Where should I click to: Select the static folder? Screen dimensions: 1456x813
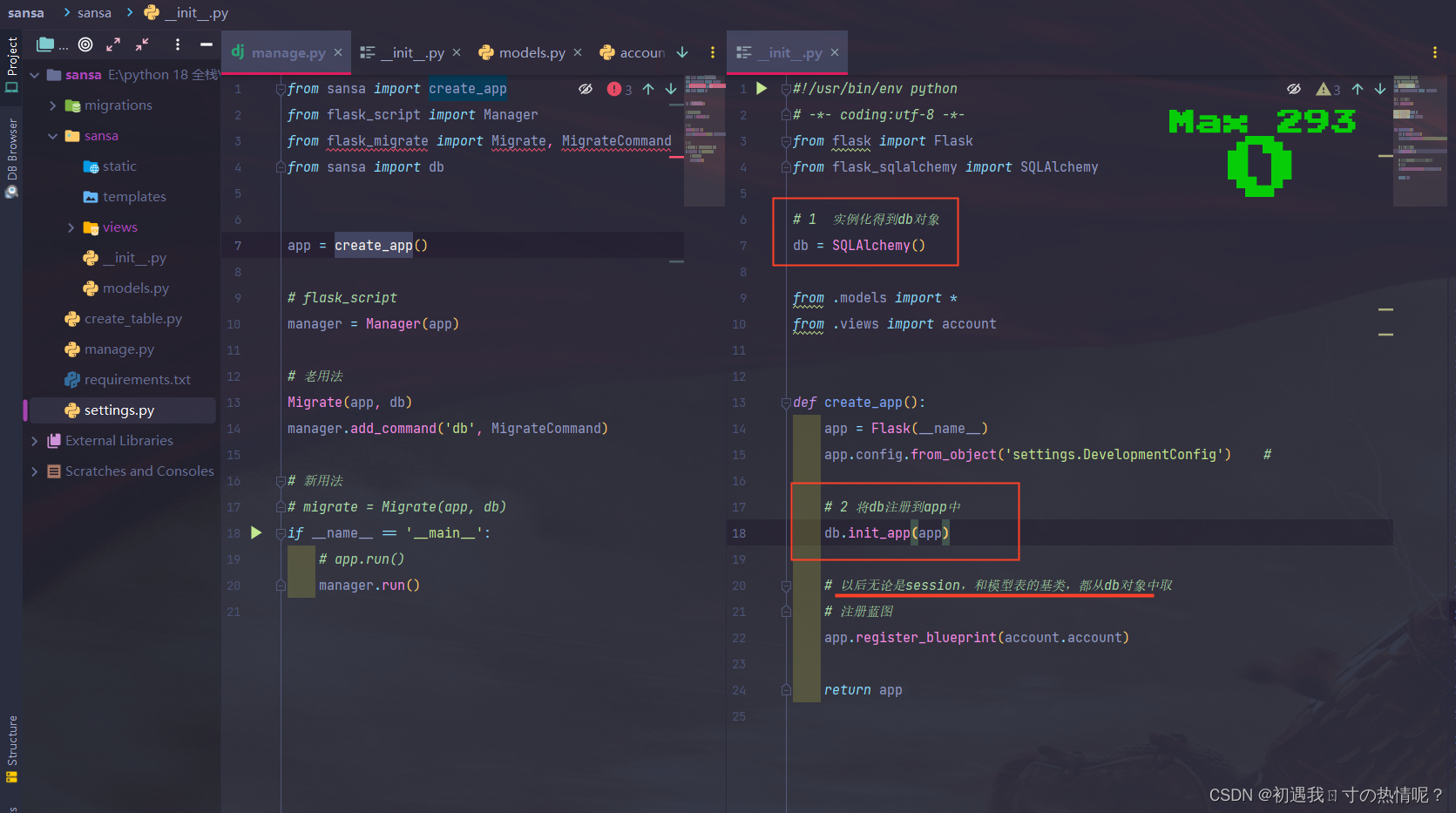[x=110, y=166]
